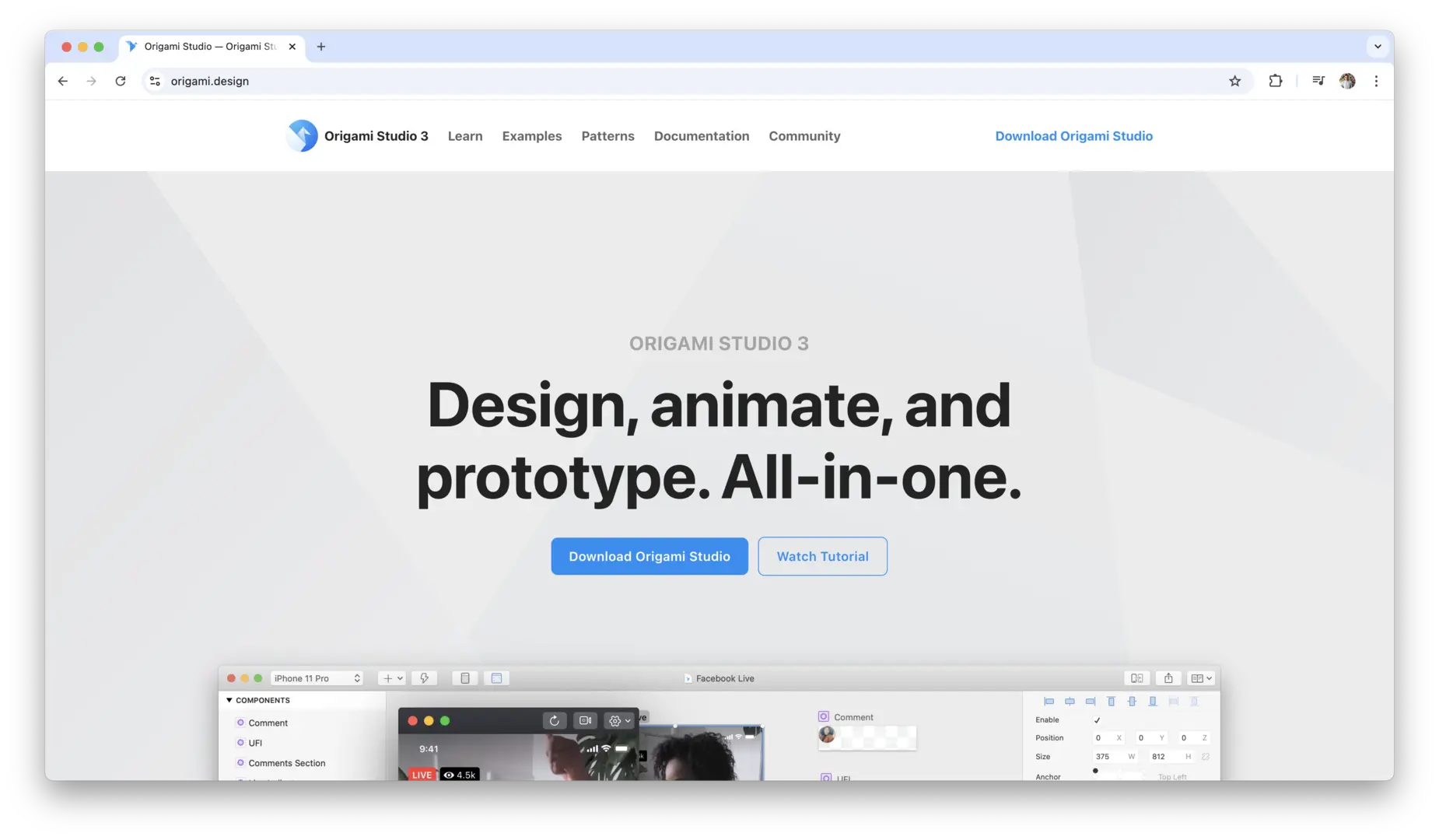Open the Chrome three-dot menu
The height and width of the screenshot is (840, 1439).
pyautogui.click(x=1376, y=81)
